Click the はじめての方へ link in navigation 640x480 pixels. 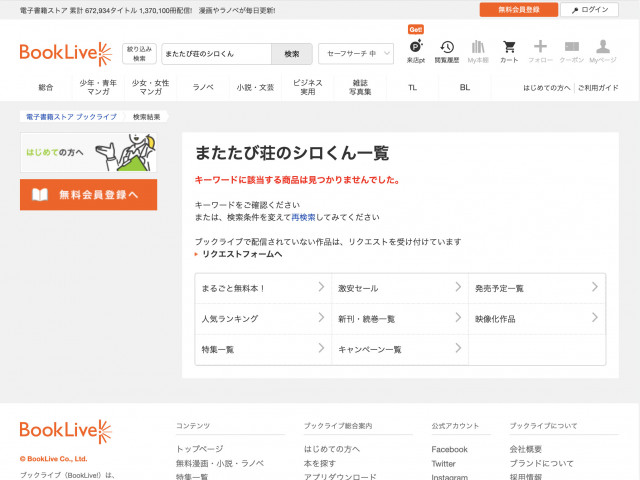[547, 88]
